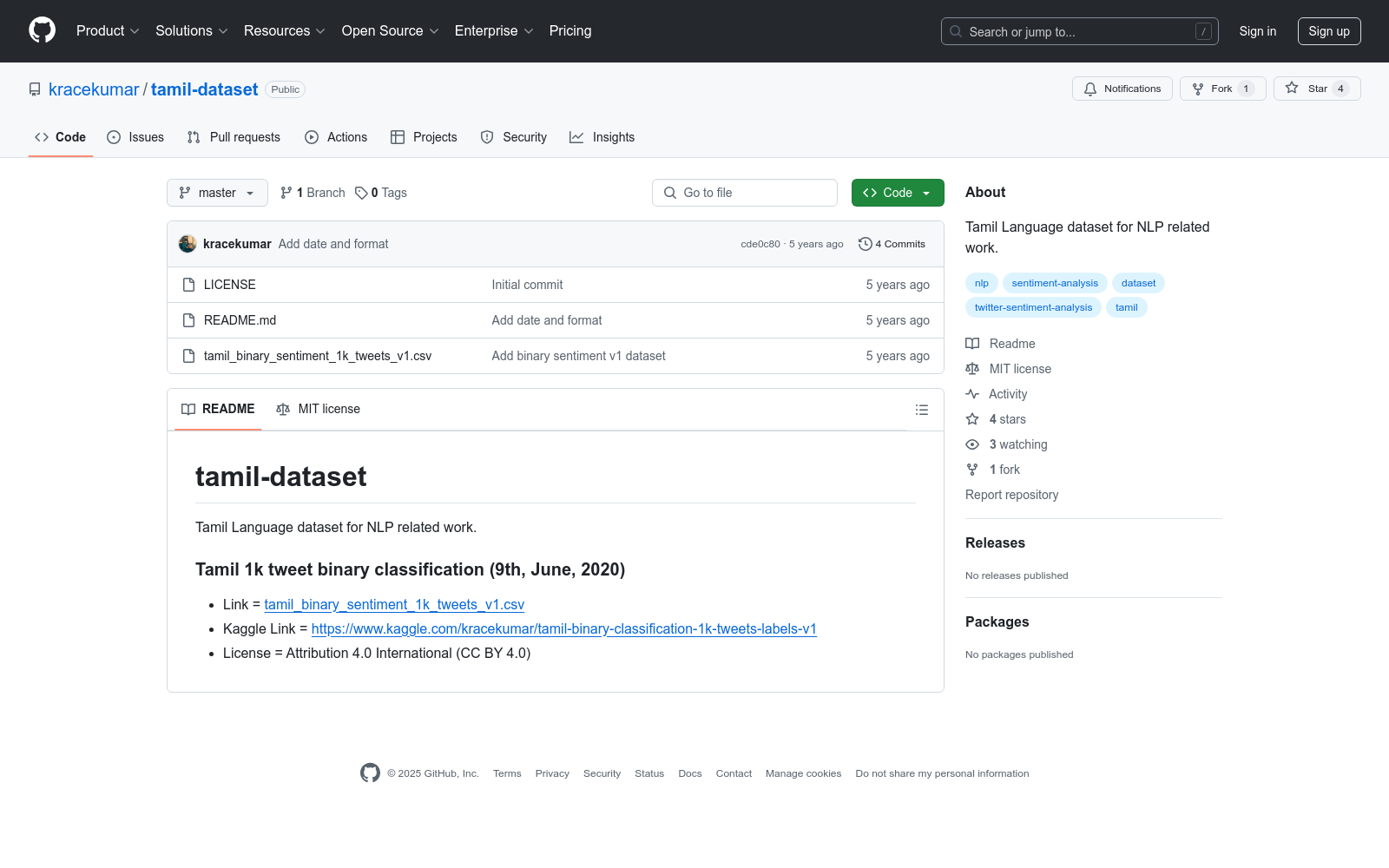Click the sentiment-analysis topic tag
The height and width of the screenshot is (868, 1389).
(1055, 283)
